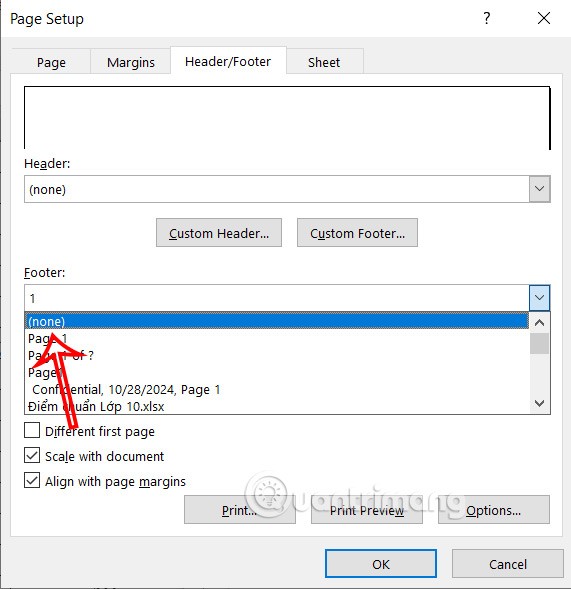
Task: Close the Page Setup dialog
Action: click(x=544, y=18)
